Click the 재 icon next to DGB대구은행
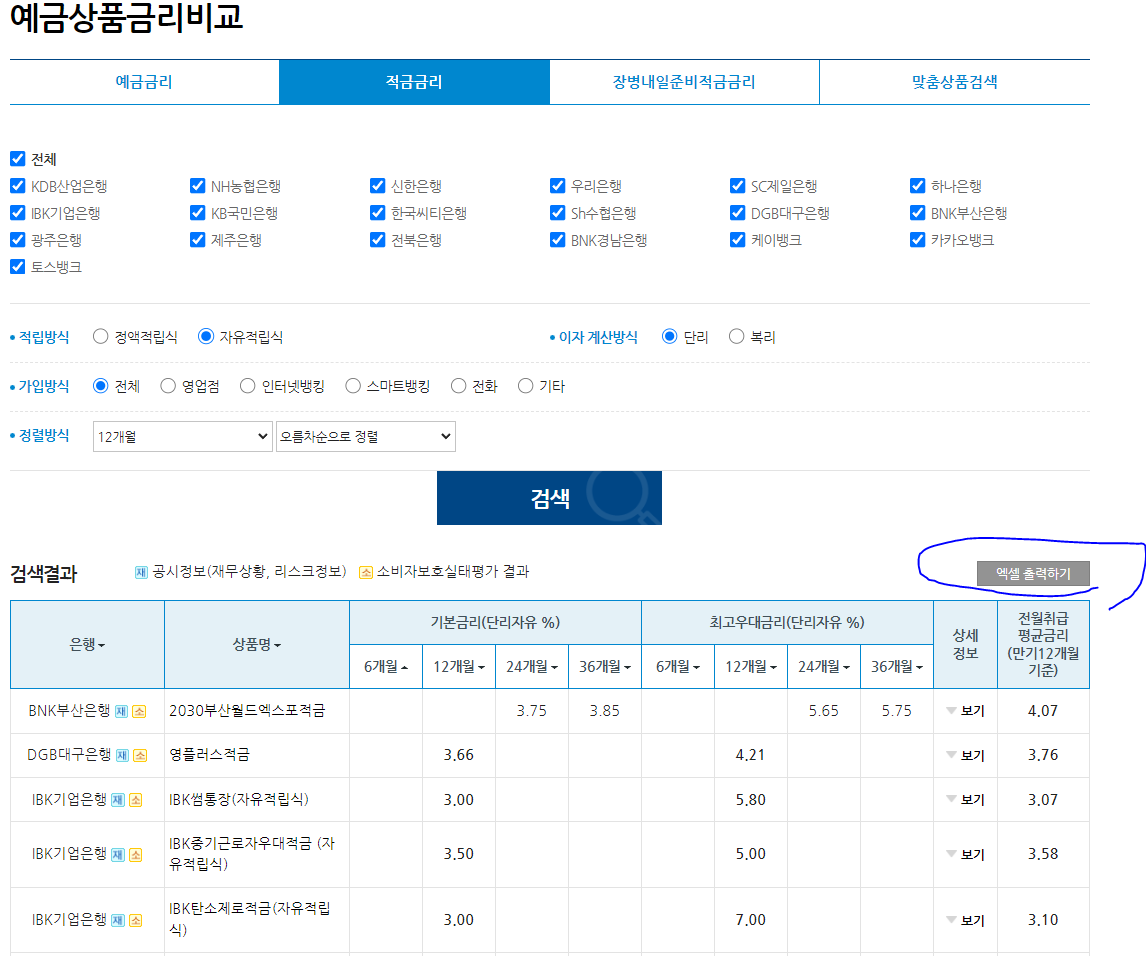The height and width of the screenshot is (956, 1146). point(123,755)
